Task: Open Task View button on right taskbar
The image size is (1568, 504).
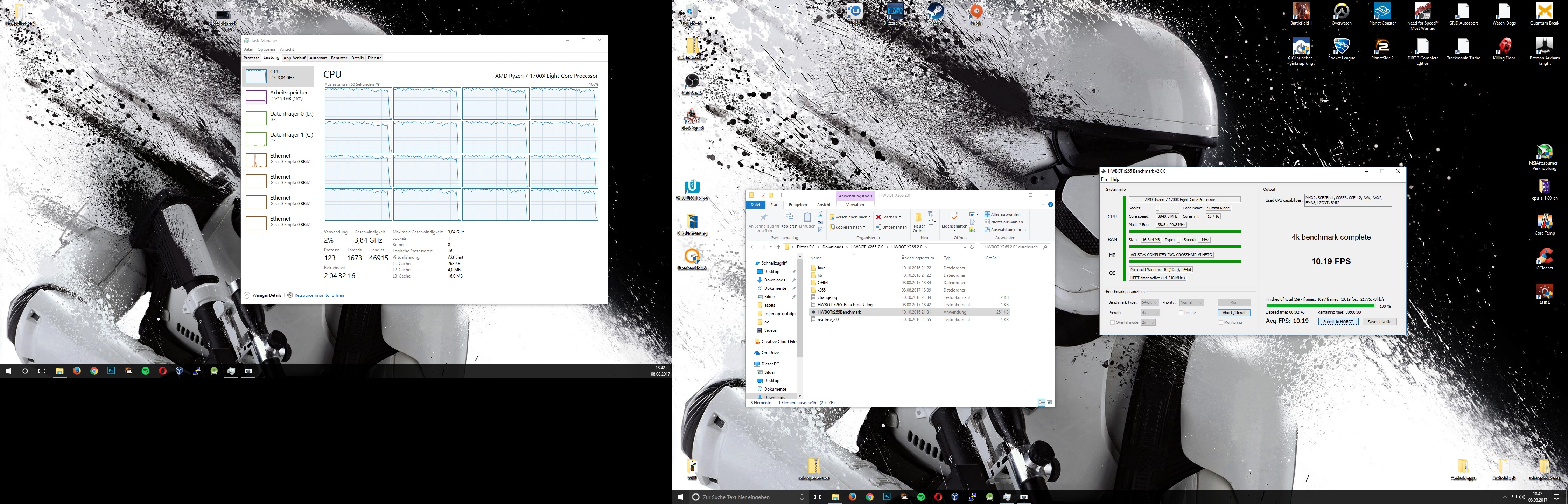Action: (818, 497)
